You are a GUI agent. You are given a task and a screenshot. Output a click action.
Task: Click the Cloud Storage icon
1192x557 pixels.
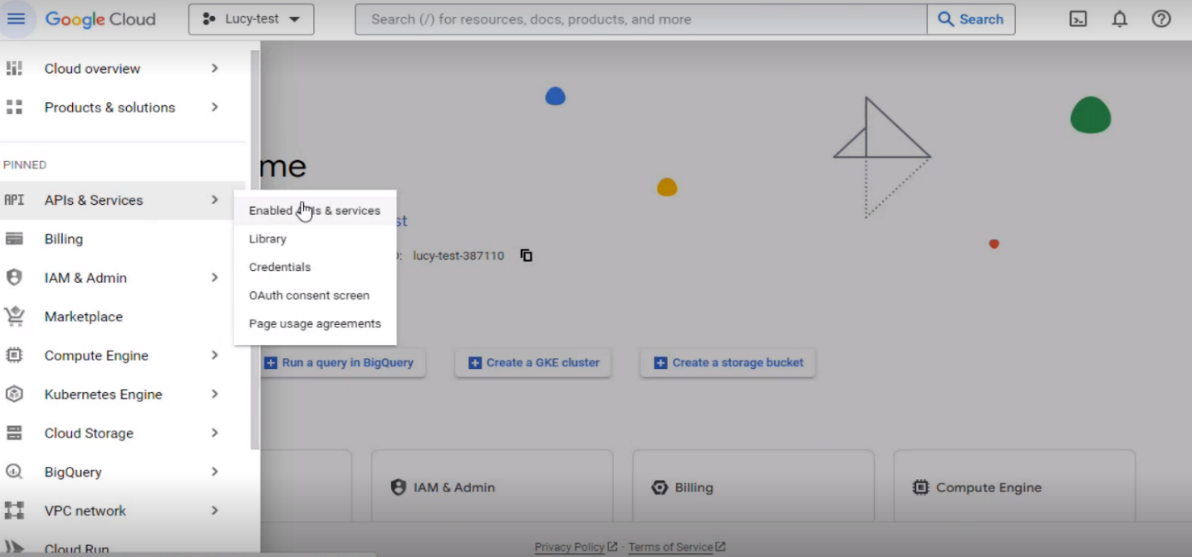[14, 432]
